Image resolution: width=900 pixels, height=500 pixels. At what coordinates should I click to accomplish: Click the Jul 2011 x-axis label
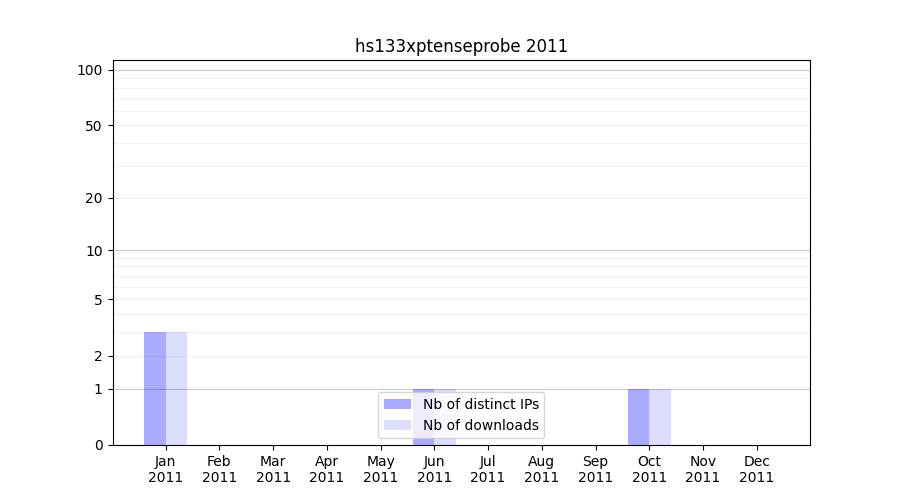pos(488,469)
